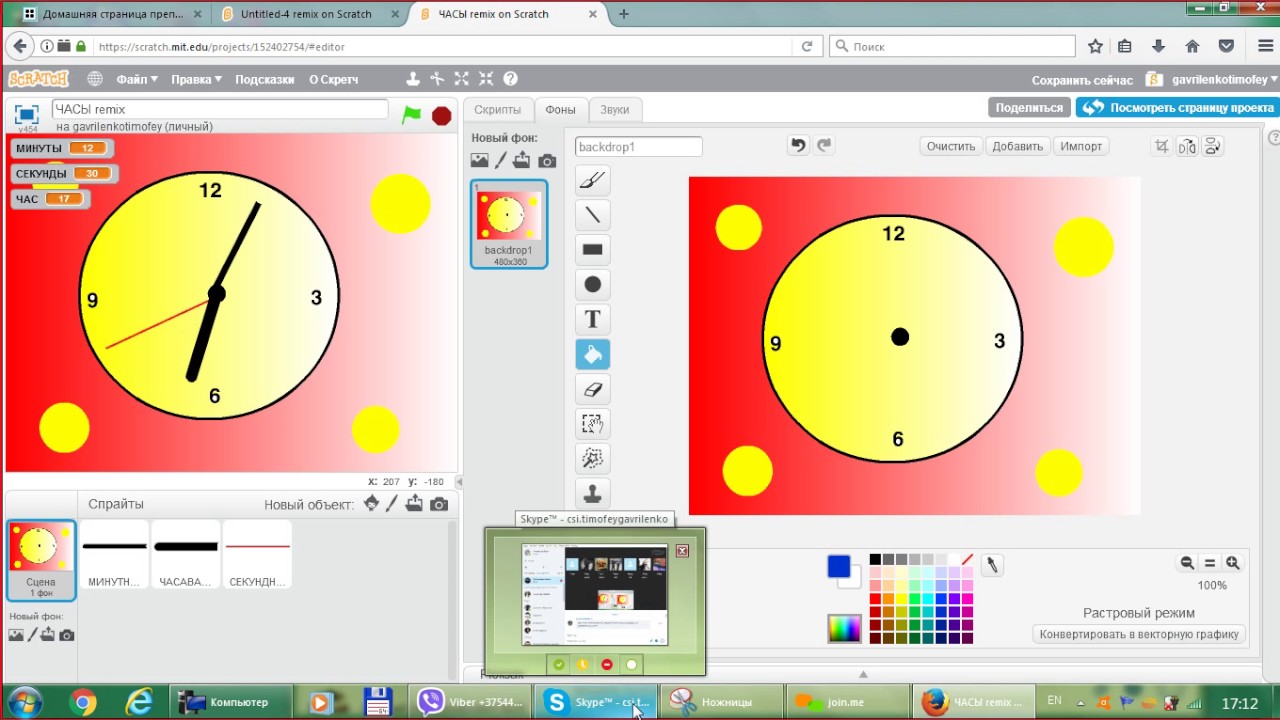
Task: Open the Правка menu
Action: (196, 79)
